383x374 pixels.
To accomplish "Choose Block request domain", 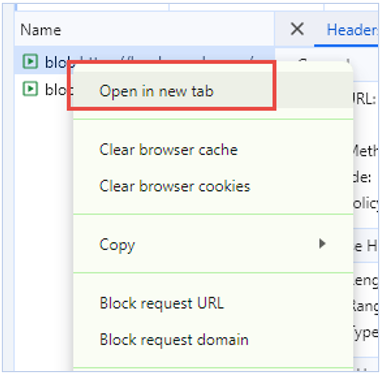I will (x=174, y=339).
